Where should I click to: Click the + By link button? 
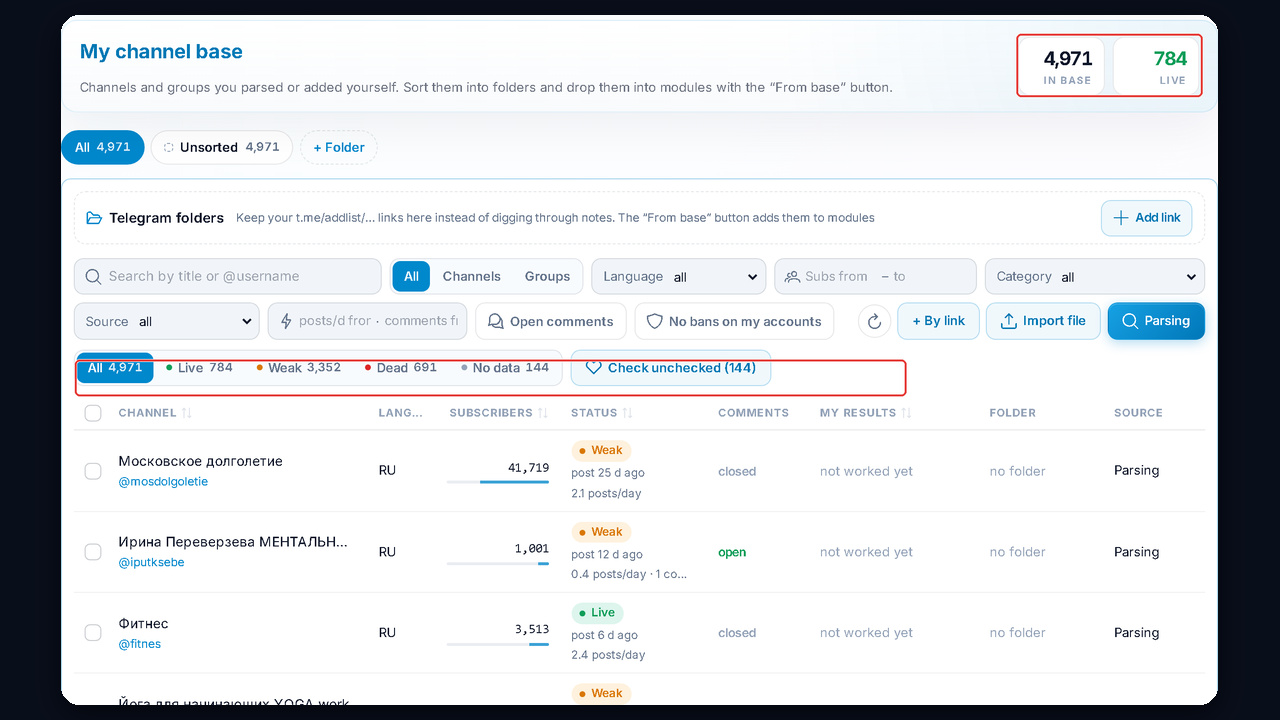click(x=938, y=321)
